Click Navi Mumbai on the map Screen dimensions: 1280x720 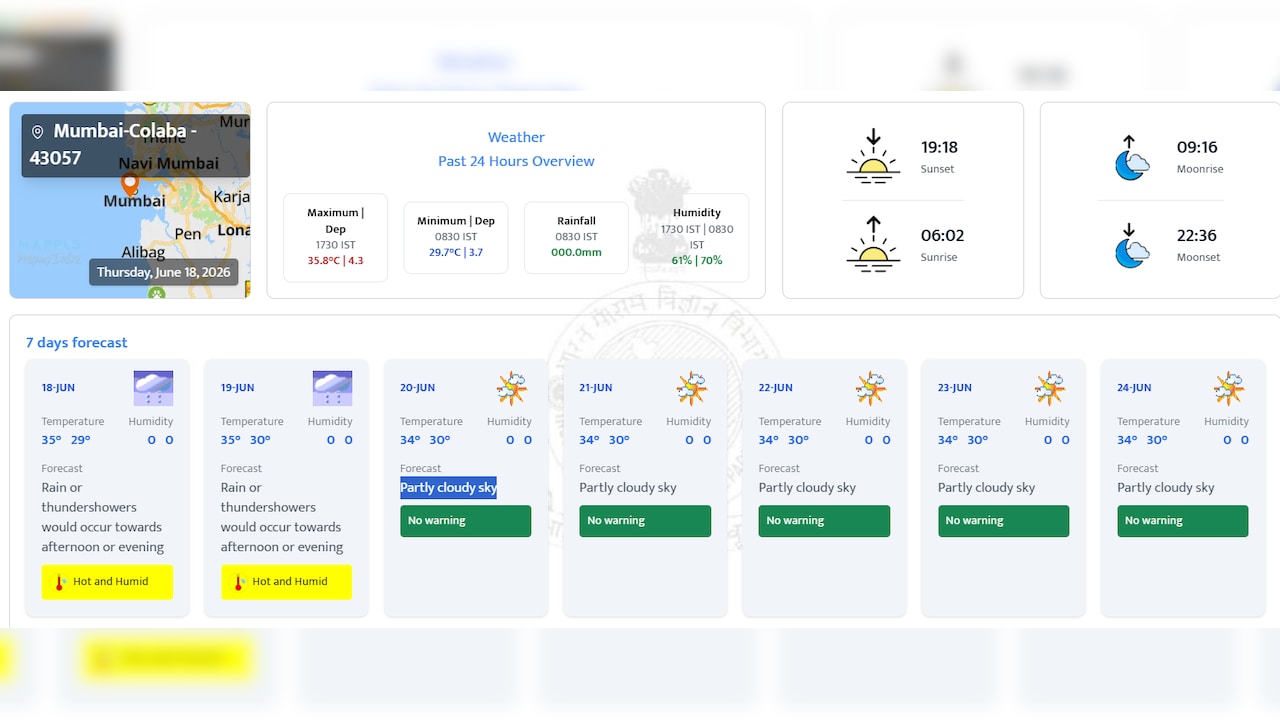[x=169, y=163]
